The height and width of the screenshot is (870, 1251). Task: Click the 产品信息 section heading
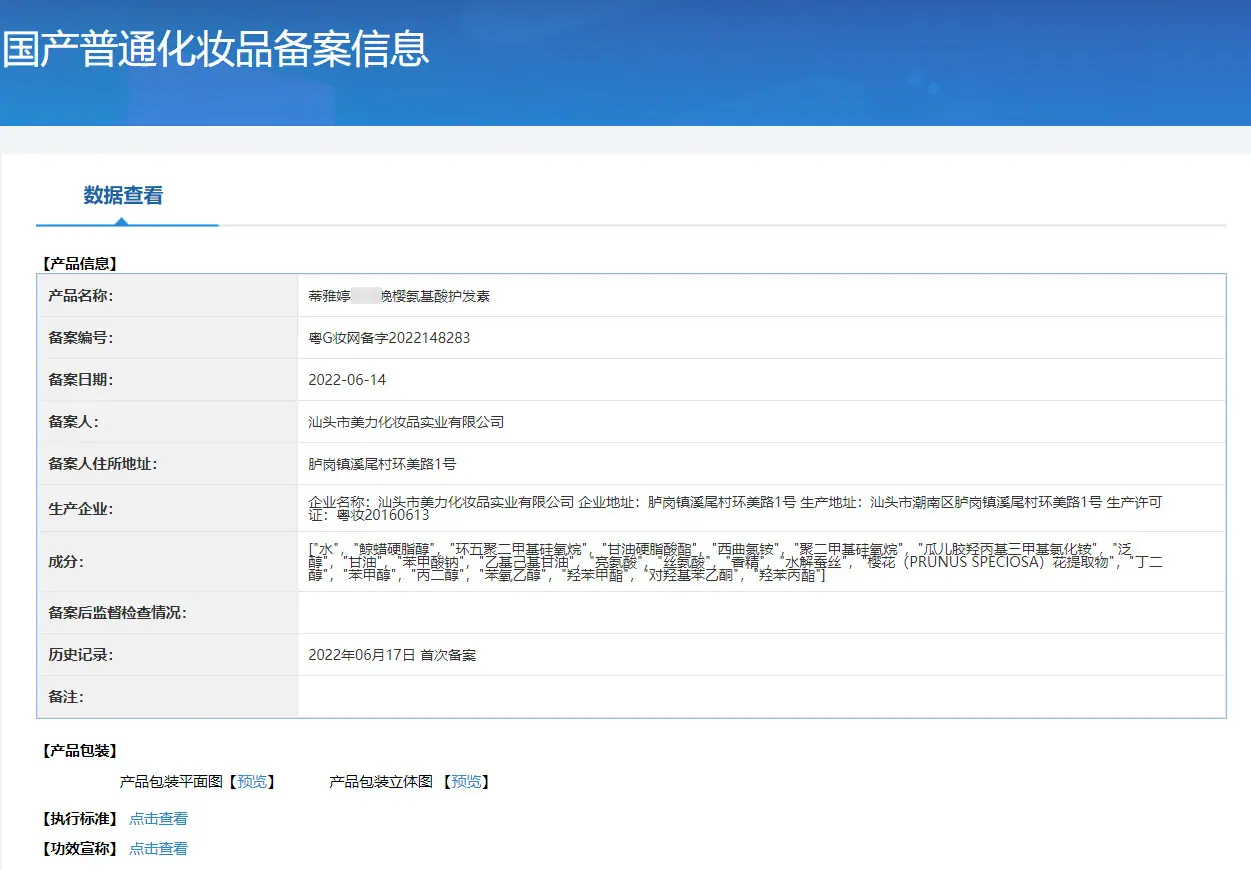81,264
